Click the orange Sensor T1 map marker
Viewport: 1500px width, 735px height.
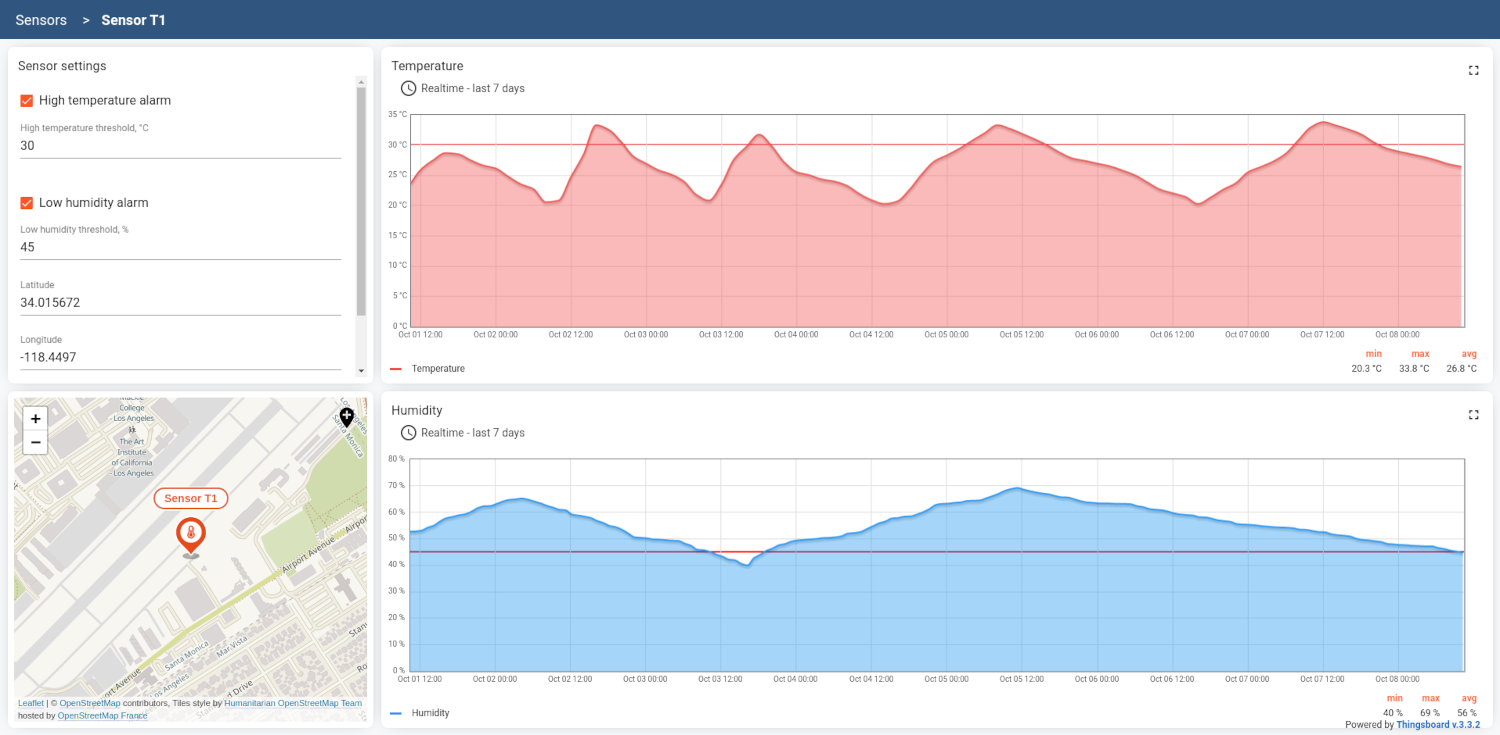coord(190,534)
